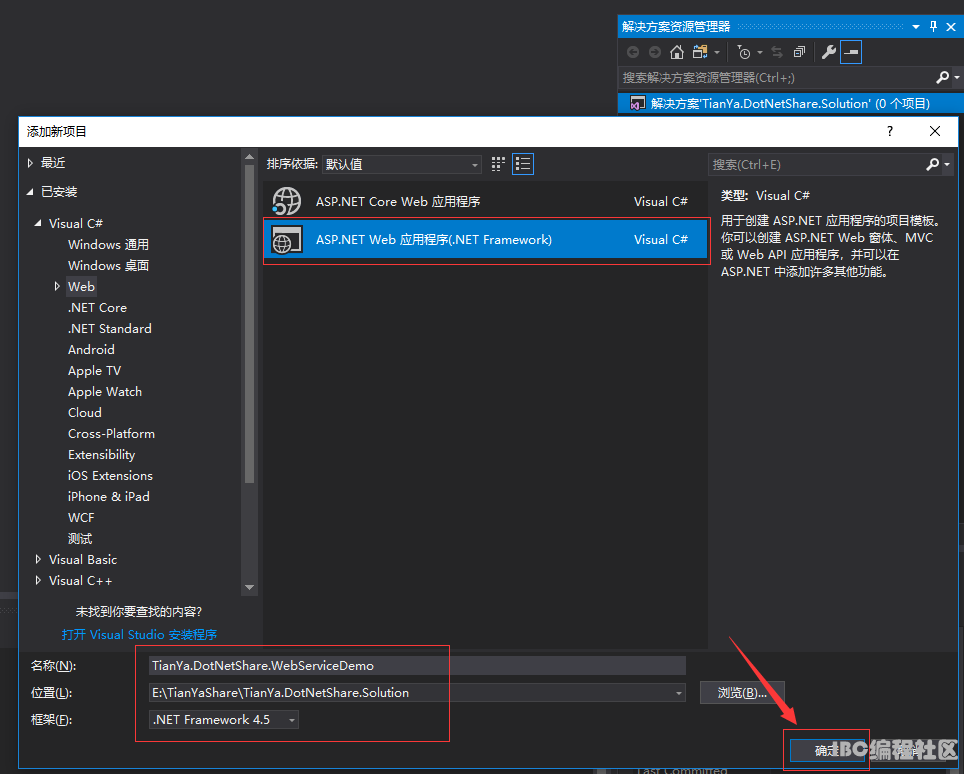Expand the Visual C++ node
Image resolution: width=964 pixels, height=774 pixels.
tap(38, 580)
